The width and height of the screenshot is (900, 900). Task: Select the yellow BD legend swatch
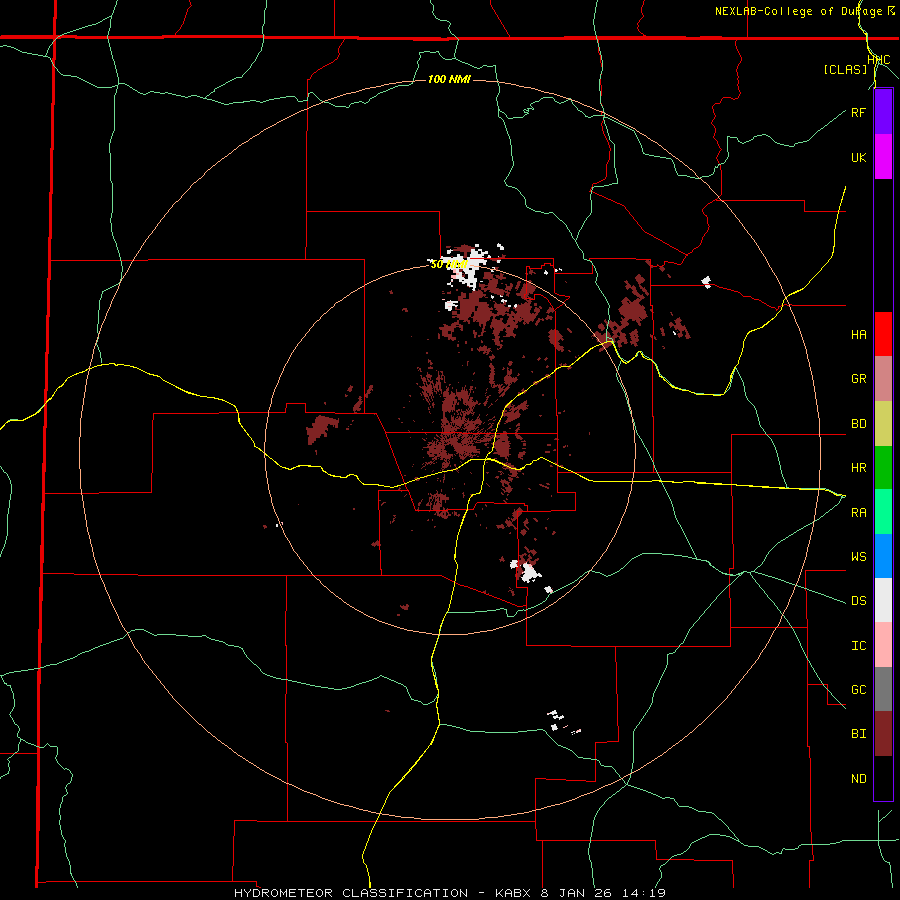coord(883,424)
